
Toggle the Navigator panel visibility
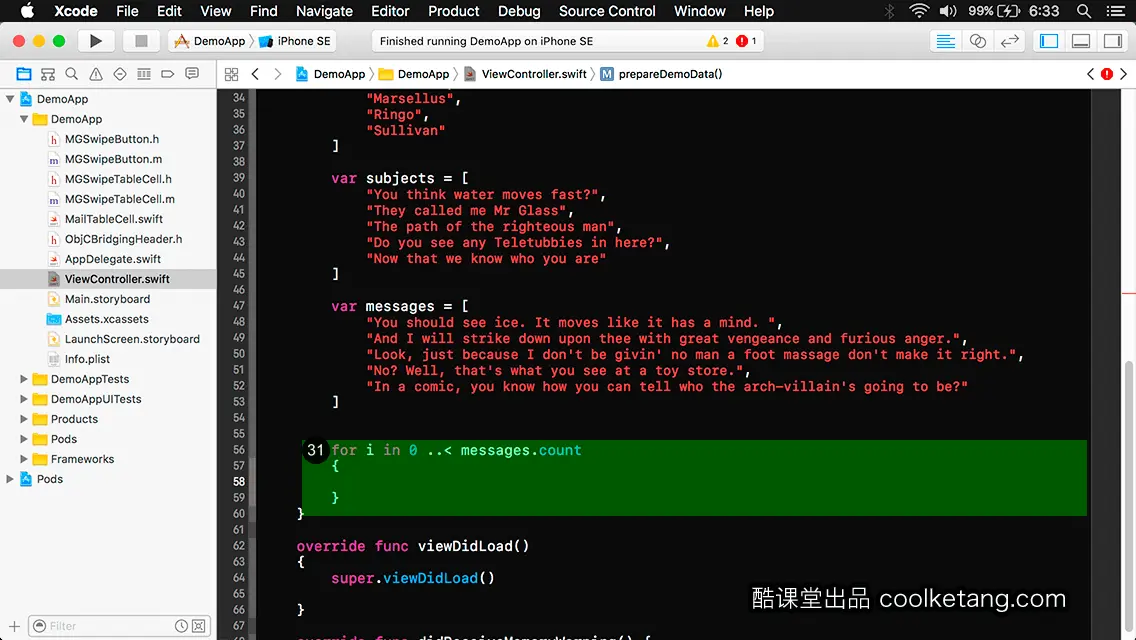click(1049, 41)
